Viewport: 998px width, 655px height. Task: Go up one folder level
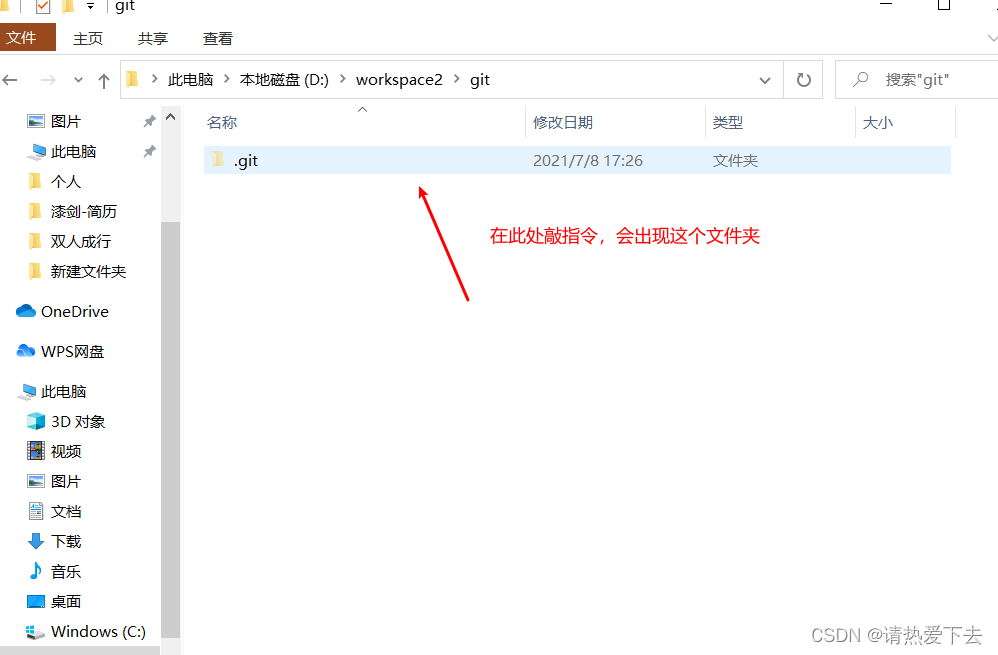click(x=104, y=80)
